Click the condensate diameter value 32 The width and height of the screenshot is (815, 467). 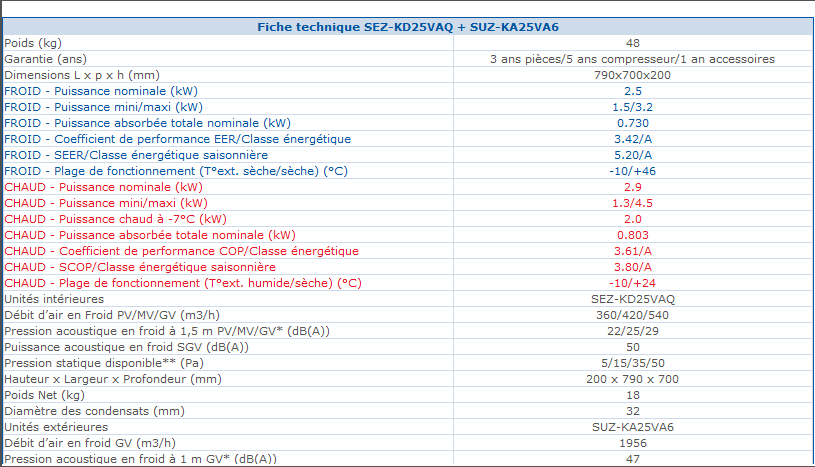[x=633, y=411]
